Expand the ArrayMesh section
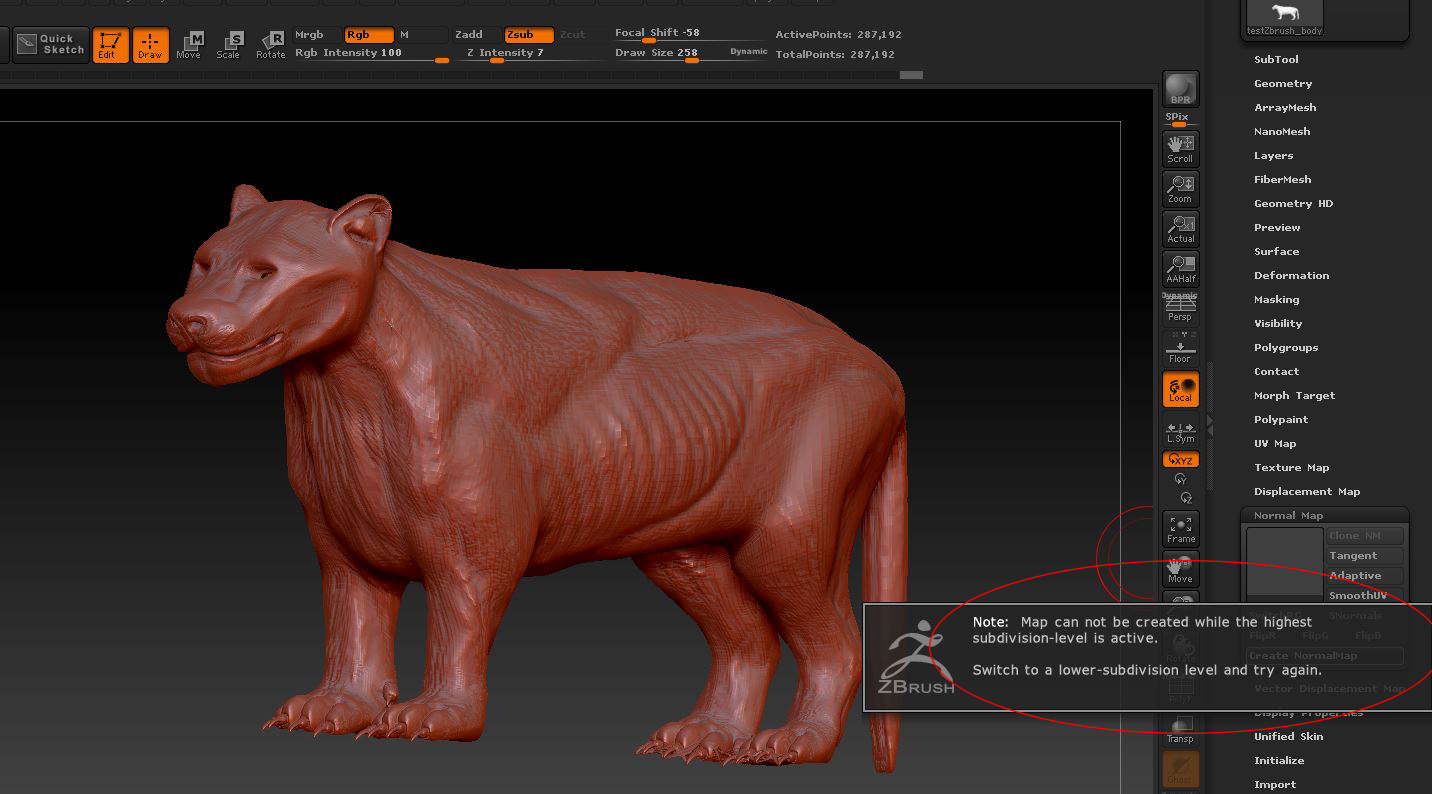The image size is (1432, 794). pos(1285,108)
